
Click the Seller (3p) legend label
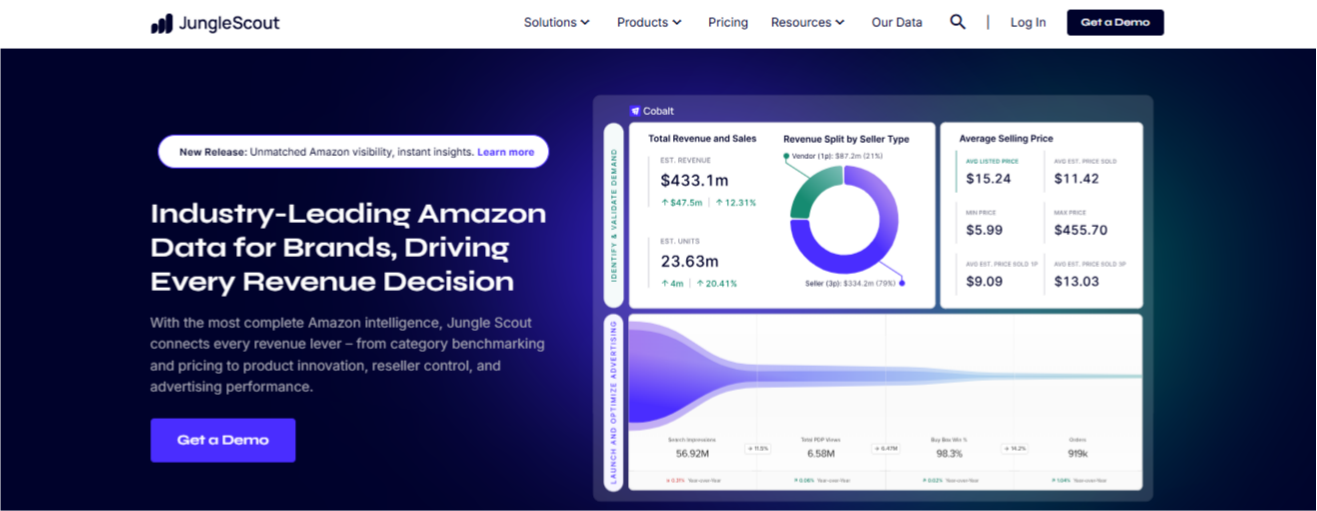pyautogui.click(x=850, y=283)
